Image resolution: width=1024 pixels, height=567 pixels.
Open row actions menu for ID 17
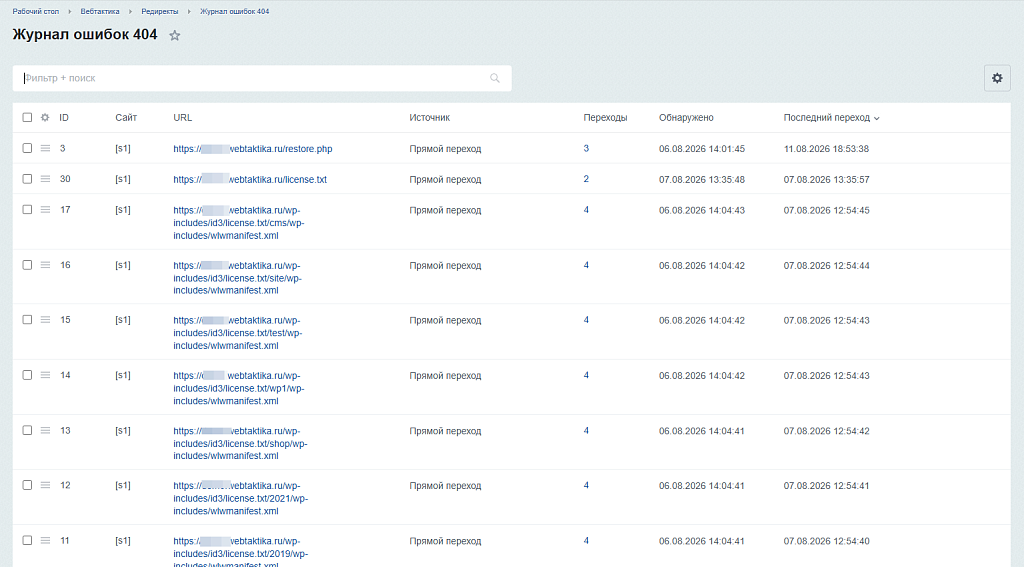45,210
